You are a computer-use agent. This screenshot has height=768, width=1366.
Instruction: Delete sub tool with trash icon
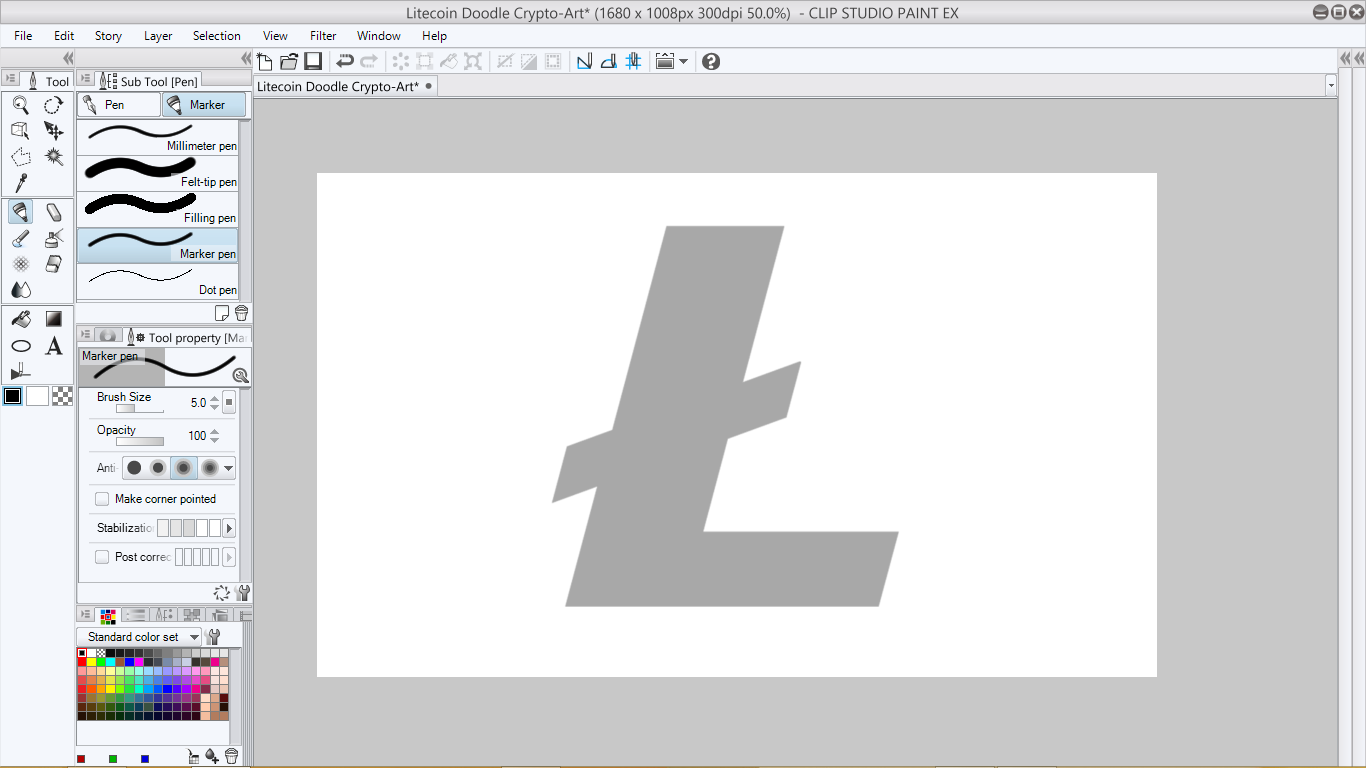[x=241, y=313]
